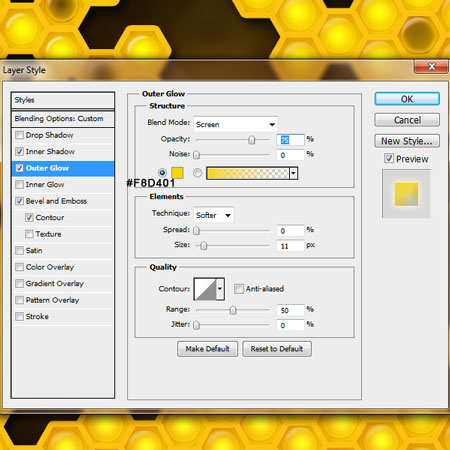The image size is (450, 450).
Task: Click the New Style... button
Action: (407, 141)
